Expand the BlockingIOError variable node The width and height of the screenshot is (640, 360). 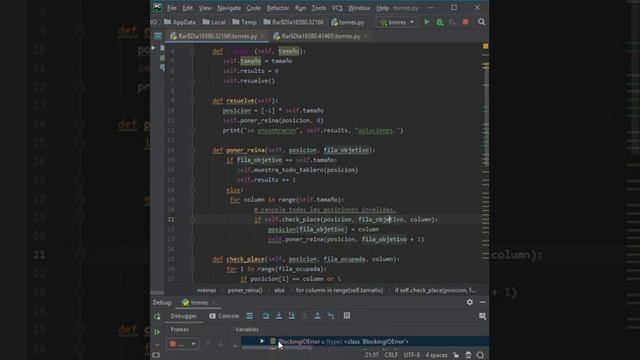pyautogui.click(x=262, y=341)
